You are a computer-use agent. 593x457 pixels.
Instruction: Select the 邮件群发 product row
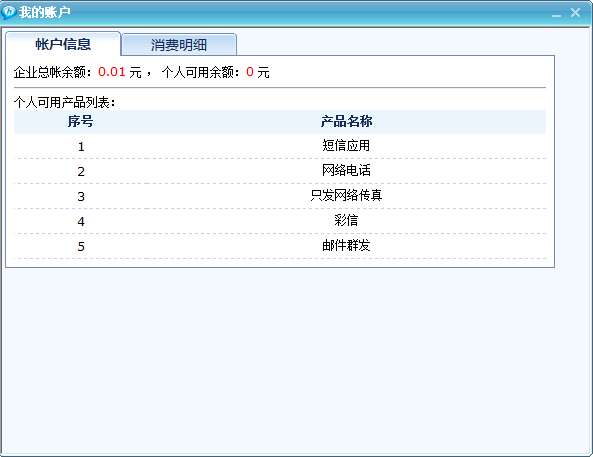coord(280,246)
